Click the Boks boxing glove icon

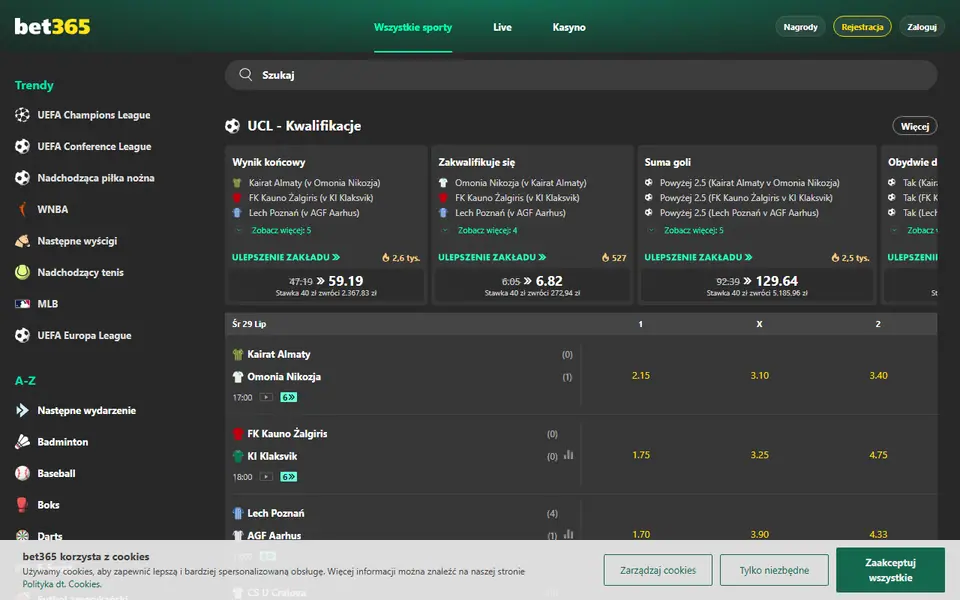coord(22,504)
